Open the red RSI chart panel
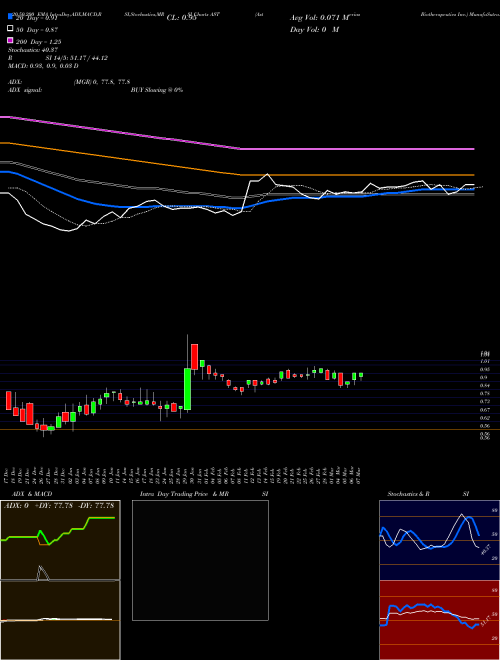The height and width of the screenshot is (660, 500). pyautogui.click(x=439, y=620)
